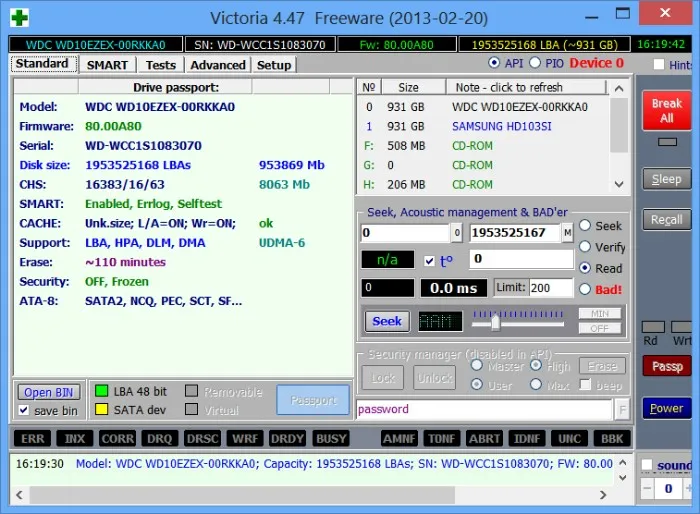Click the red Passp button
Image resolution: width=700 pixels, height=514 pixels.
point(667,366)
